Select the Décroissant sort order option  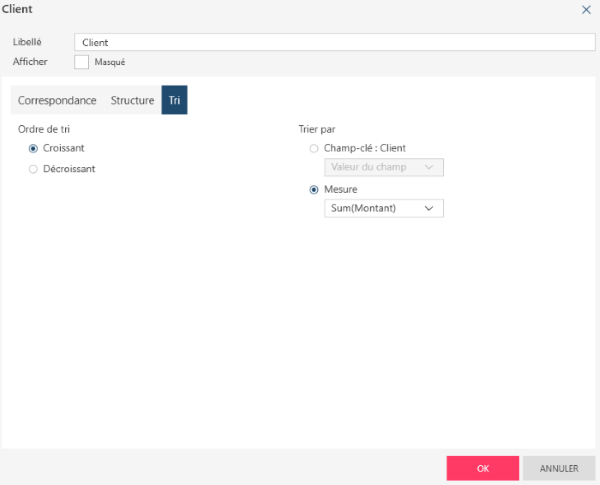click(x=34, y=169)
